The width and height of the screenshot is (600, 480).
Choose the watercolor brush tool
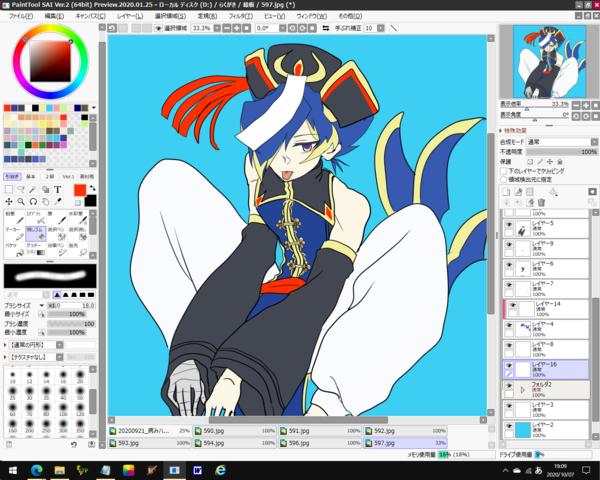pos(78,218)
